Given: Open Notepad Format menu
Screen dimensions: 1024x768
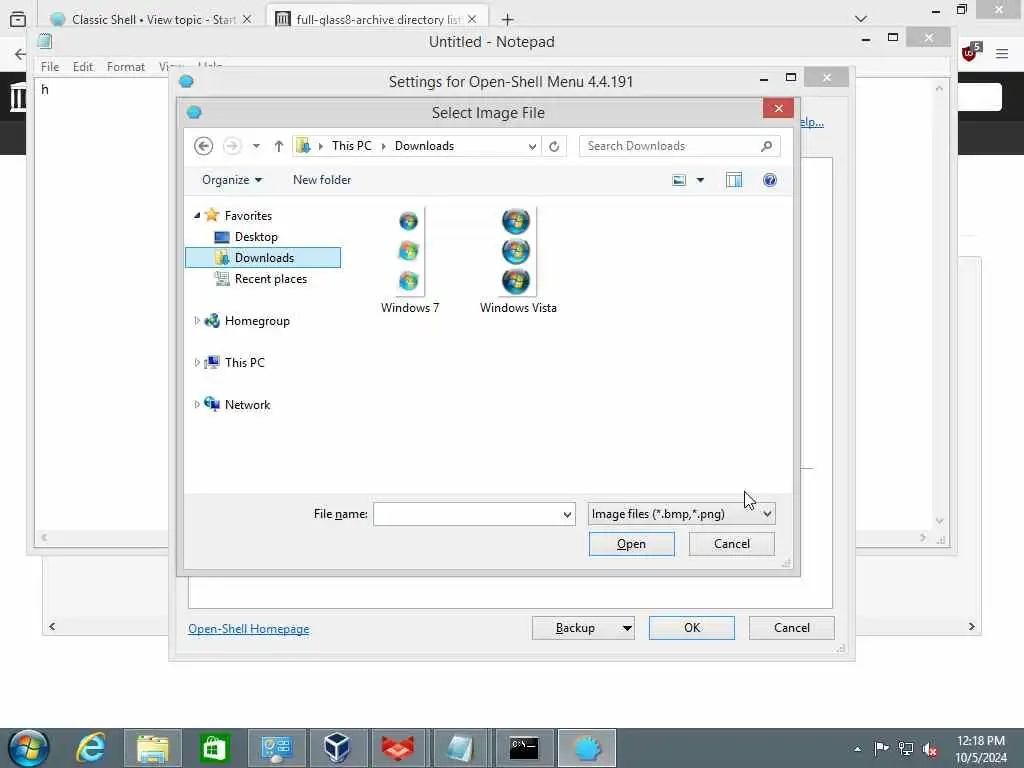Looking at the screenshot, I should tap(125, 67).
